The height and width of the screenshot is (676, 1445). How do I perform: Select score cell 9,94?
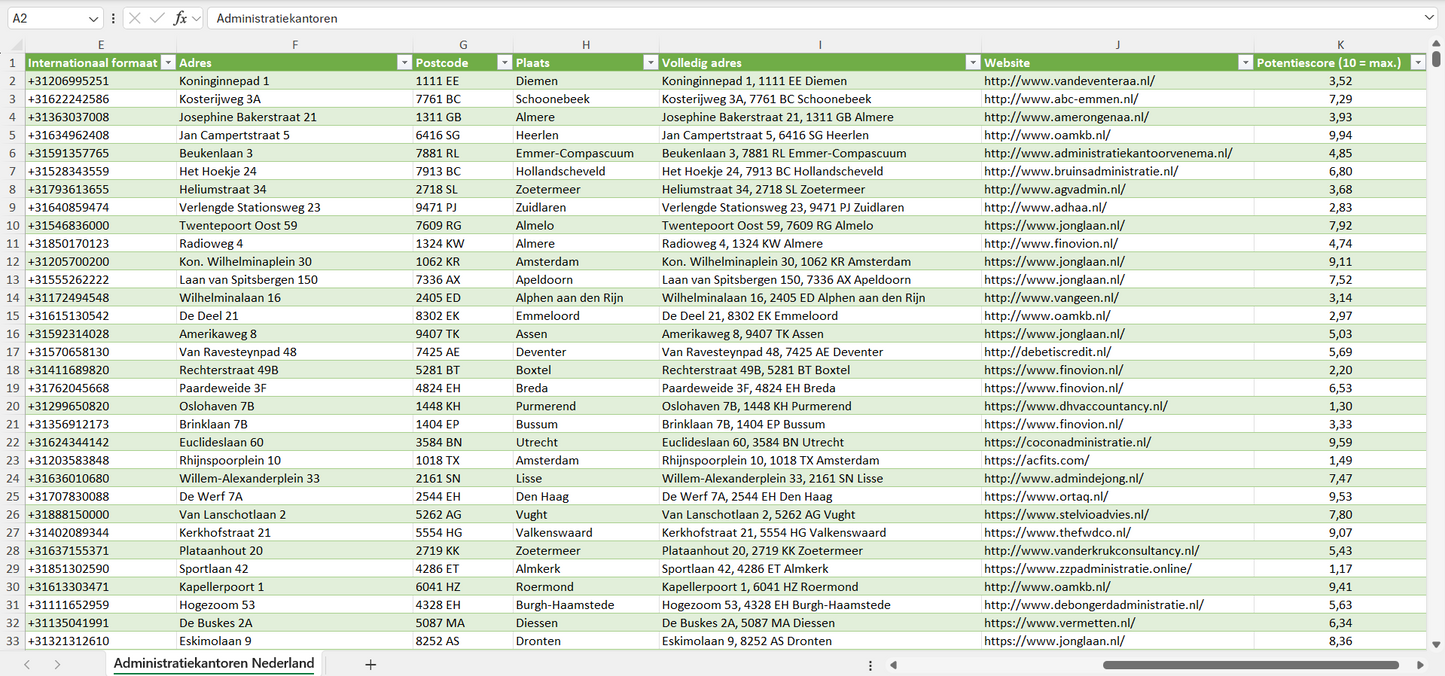1340,135
